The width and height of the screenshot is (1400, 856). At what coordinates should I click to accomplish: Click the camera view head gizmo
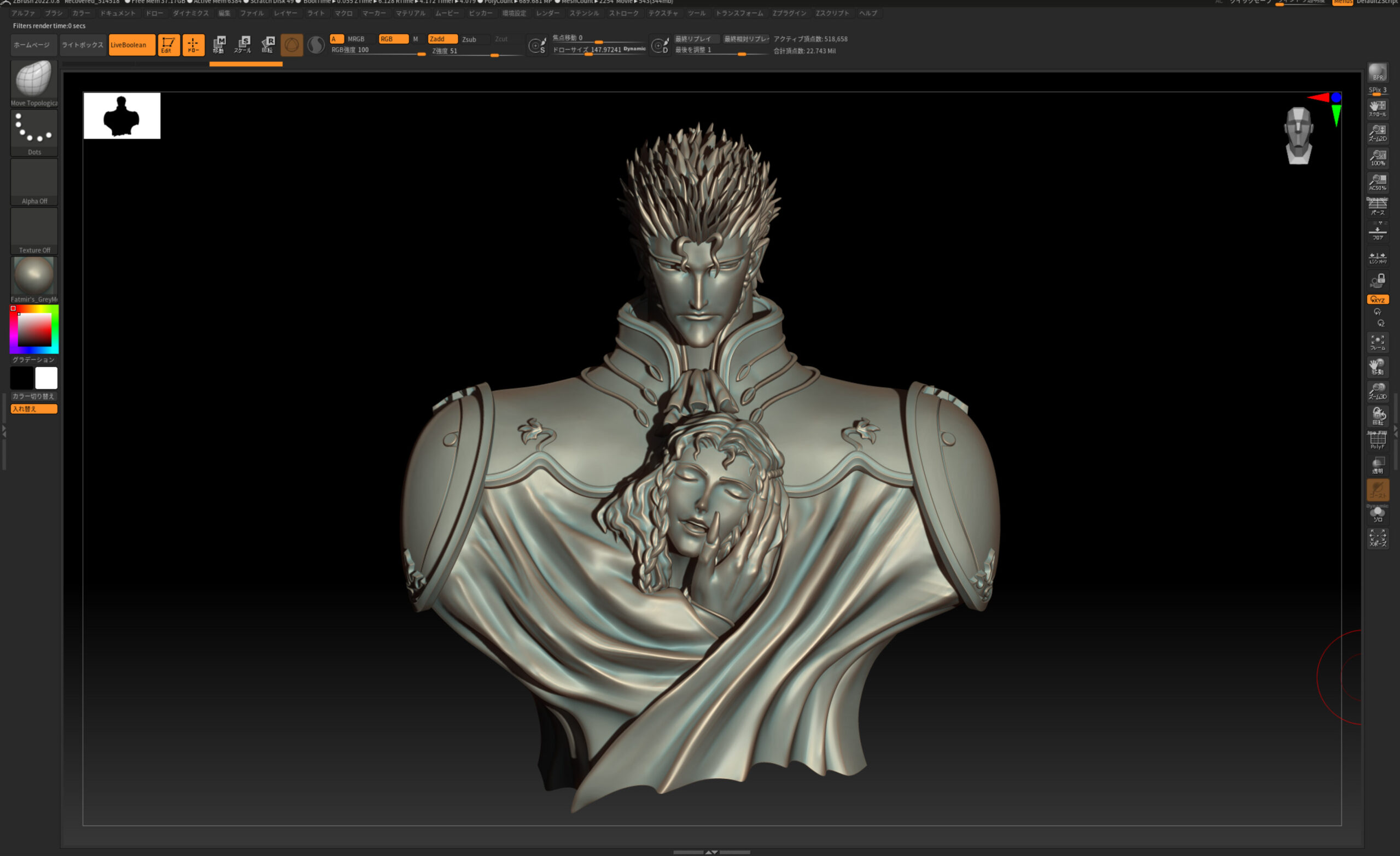tap(1298, 136)
